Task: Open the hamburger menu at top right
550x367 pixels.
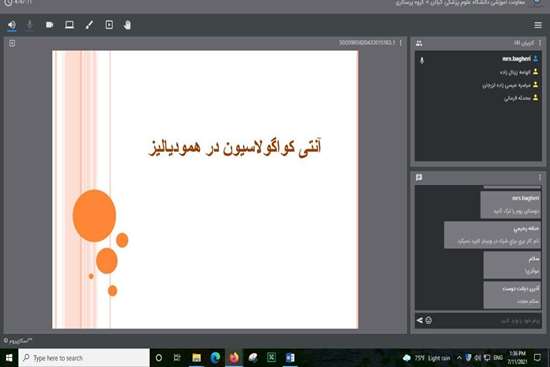Action: [538, 25]
